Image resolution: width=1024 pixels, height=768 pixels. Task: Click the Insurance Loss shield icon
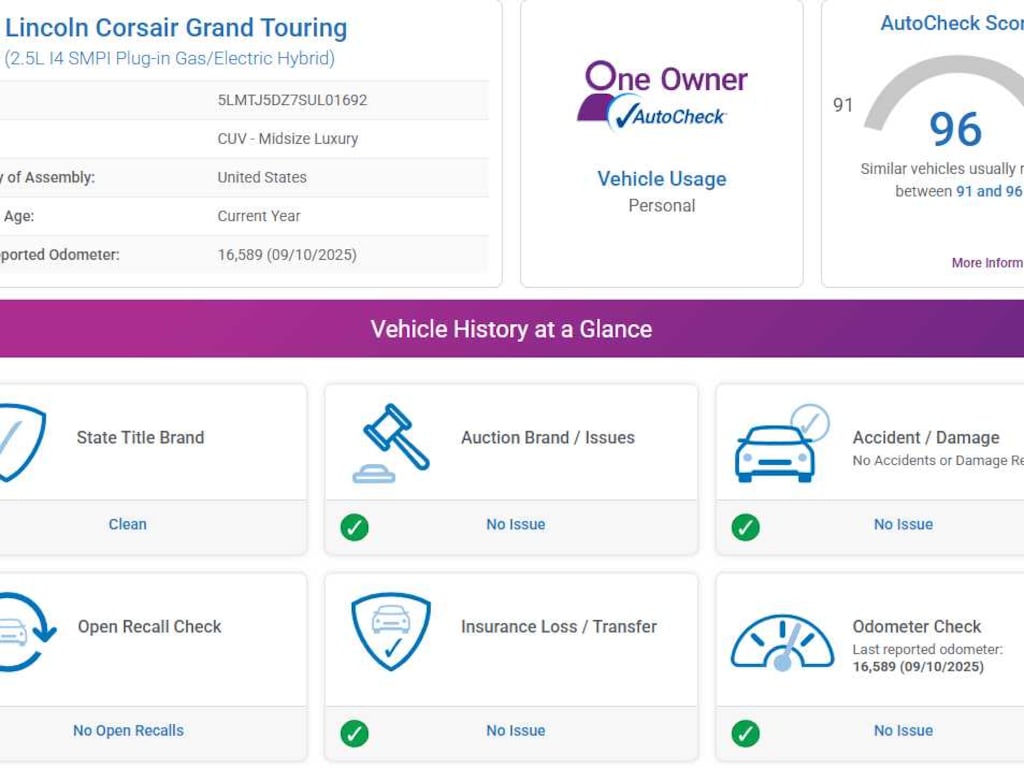[391, 632]
